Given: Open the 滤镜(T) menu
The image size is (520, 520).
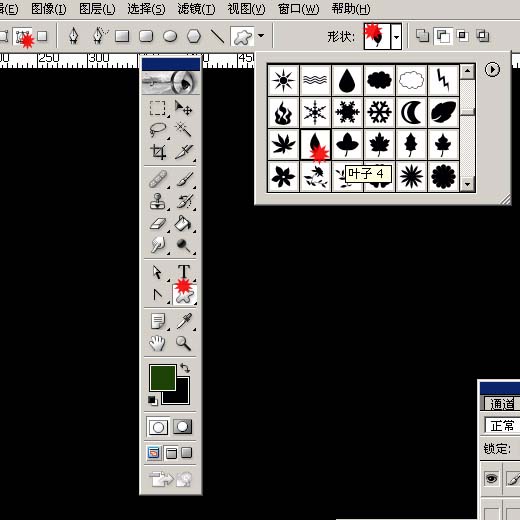Looking at the screenshot, I should pos(196,9).
